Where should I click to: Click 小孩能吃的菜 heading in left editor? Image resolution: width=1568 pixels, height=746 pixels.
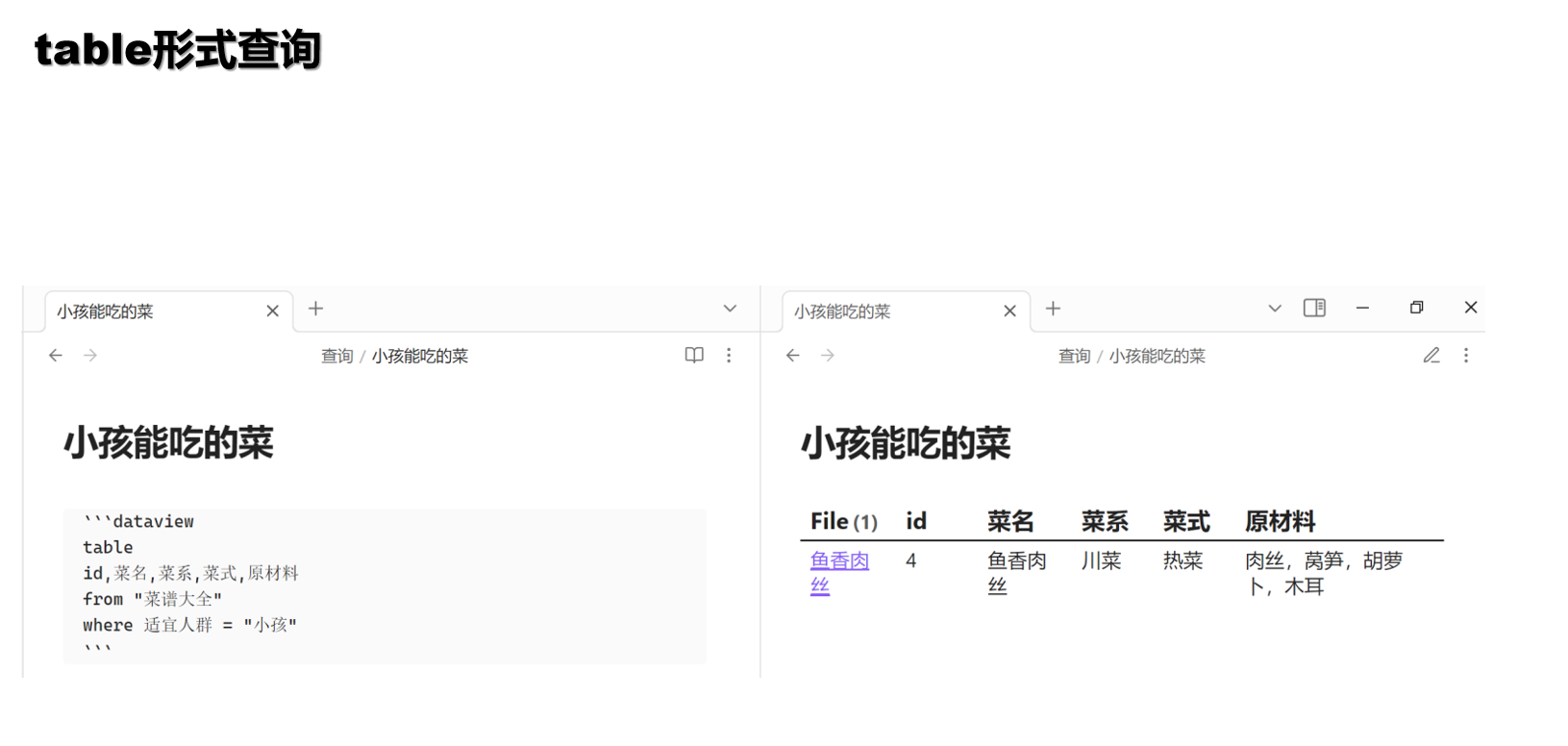tap(169, 443)
